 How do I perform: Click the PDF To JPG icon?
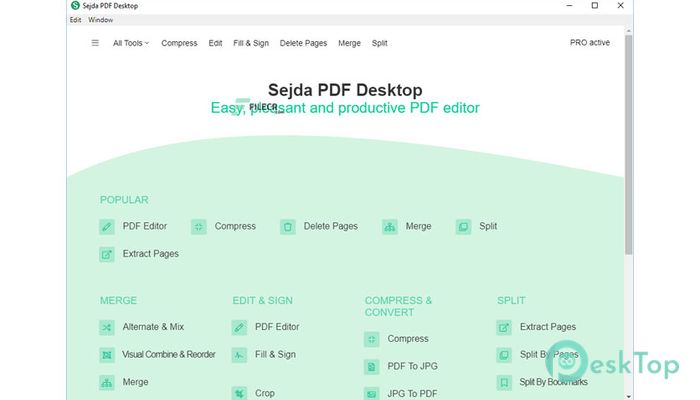pos(371,367)
